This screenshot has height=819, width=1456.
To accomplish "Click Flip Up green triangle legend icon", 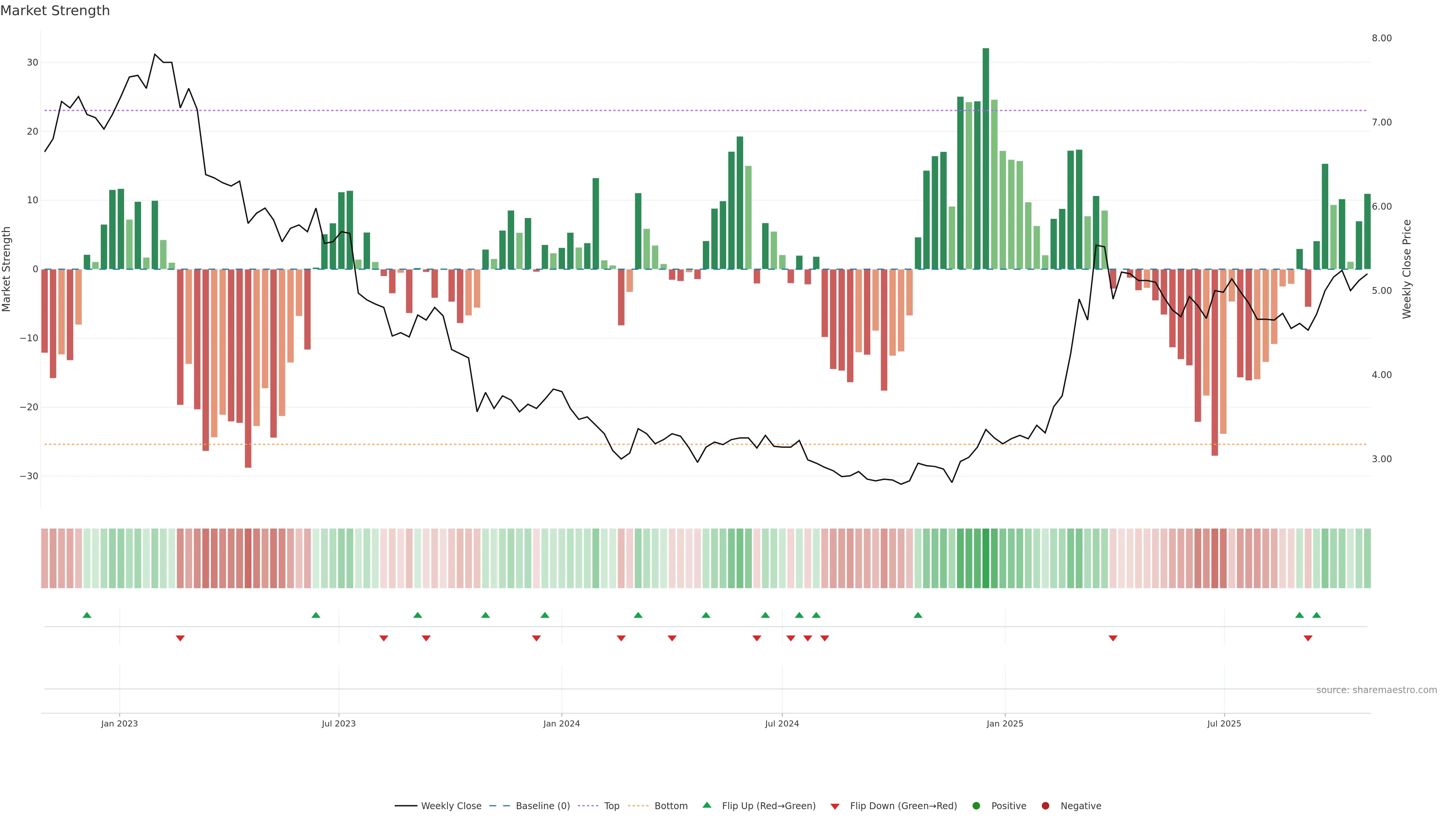I will 706,805.
